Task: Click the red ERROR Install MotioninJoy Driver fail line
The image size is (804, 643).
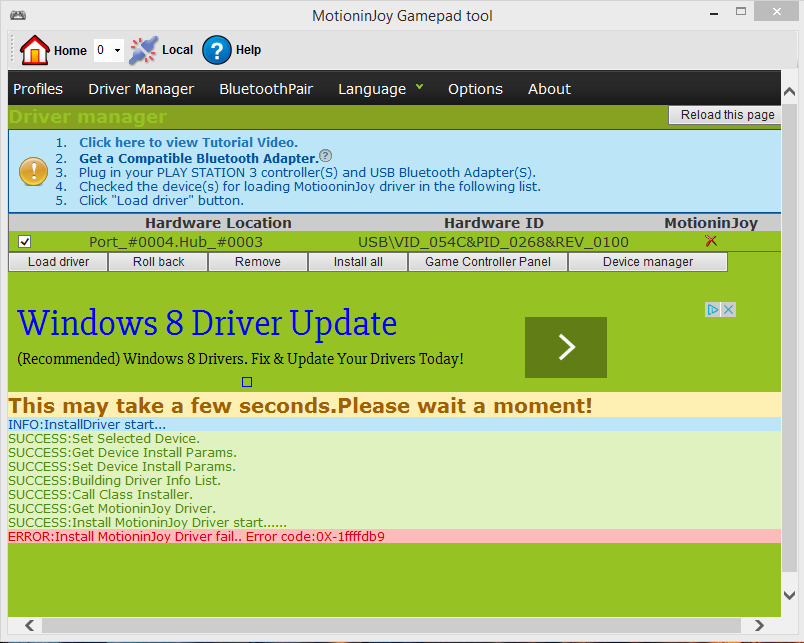Action: tap(394, 536)
